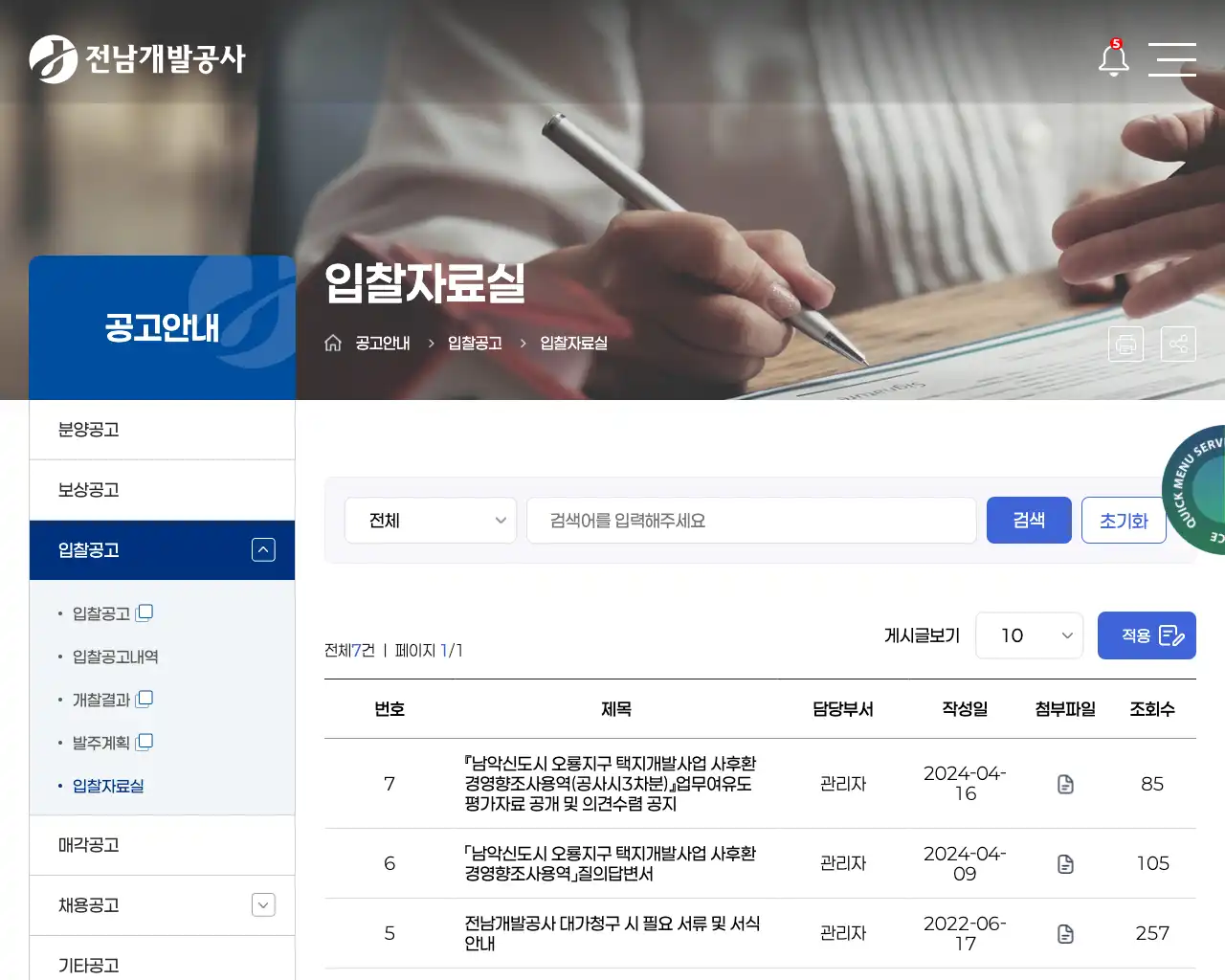Open 기타공고 in the sidebar

tap(162, 960)
